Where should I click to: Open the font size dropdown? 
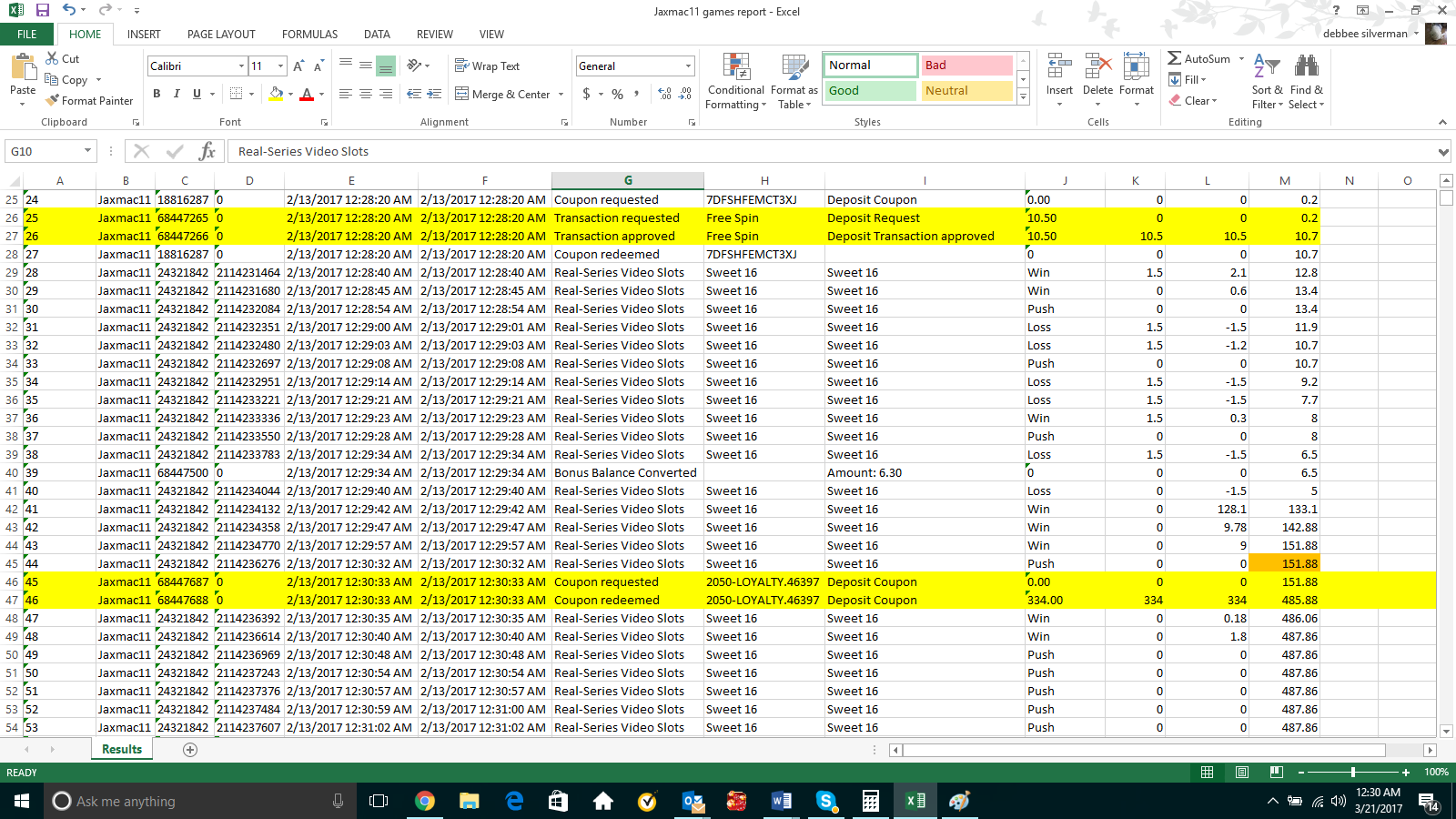click(x=281, y=66)
